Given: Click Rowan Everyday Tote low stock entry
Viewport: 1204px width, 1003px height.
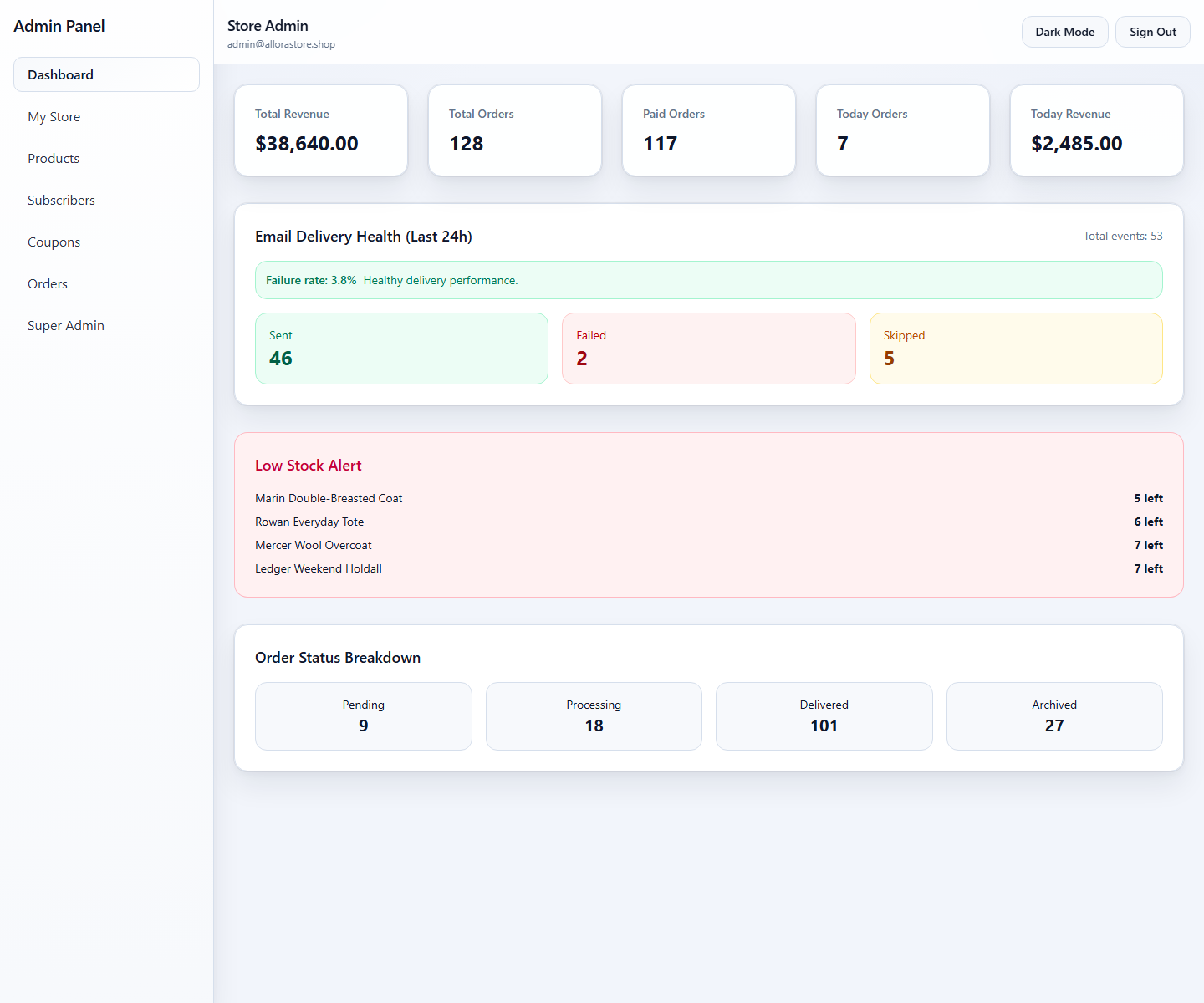Looking at the screenshot, I should [x=309, y=522].
